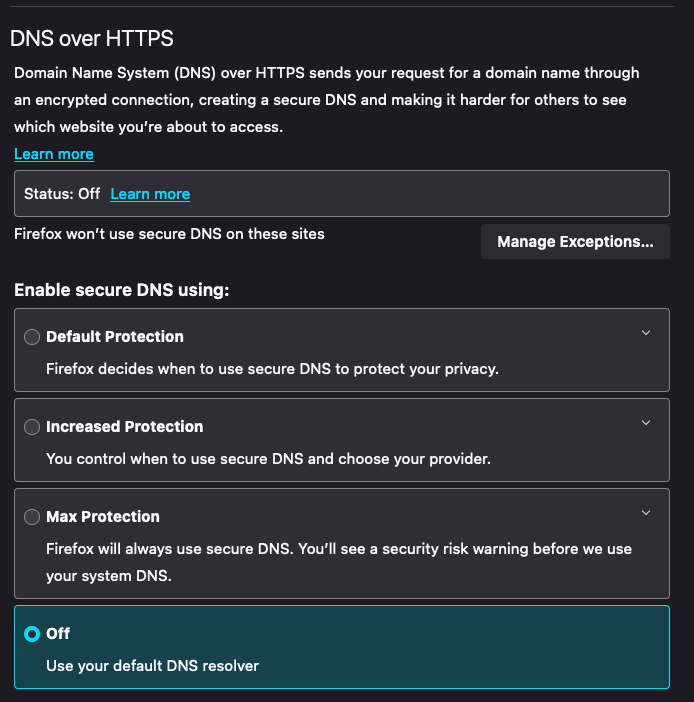The image size is (694, 702).
Task: Click the Default Protection bold label
Action: coord(115,337)
